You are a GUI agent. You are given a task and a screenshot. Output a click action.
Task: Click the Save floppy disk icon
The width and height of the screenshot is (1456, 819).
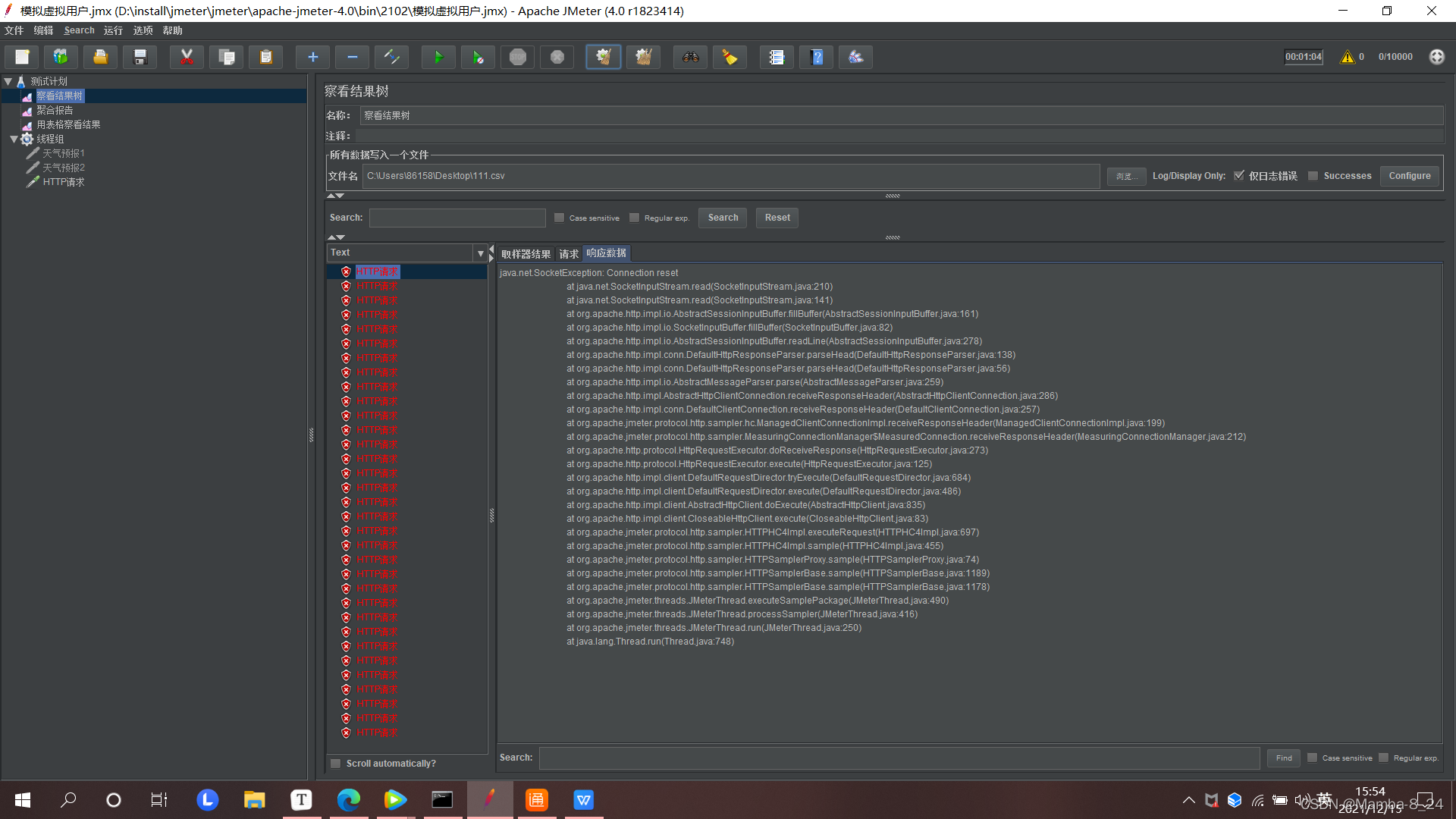point(140,57)
